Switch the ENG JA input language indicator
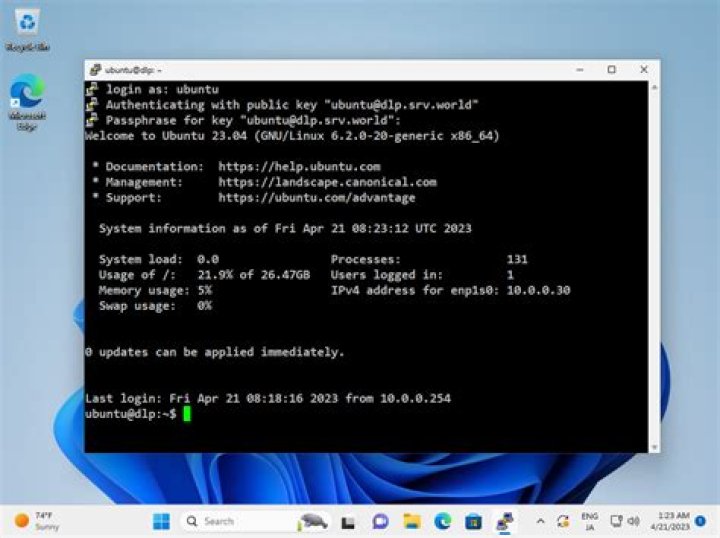This screenshot has height=538, width=720. point(590,521)
